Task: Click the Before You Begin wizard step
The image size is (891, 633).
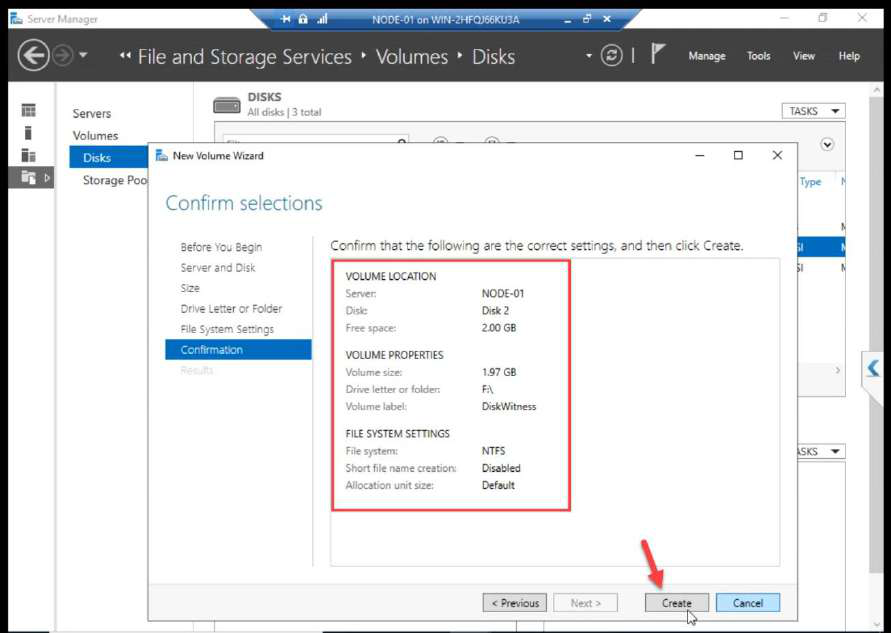Action: [x=221, y=247]
